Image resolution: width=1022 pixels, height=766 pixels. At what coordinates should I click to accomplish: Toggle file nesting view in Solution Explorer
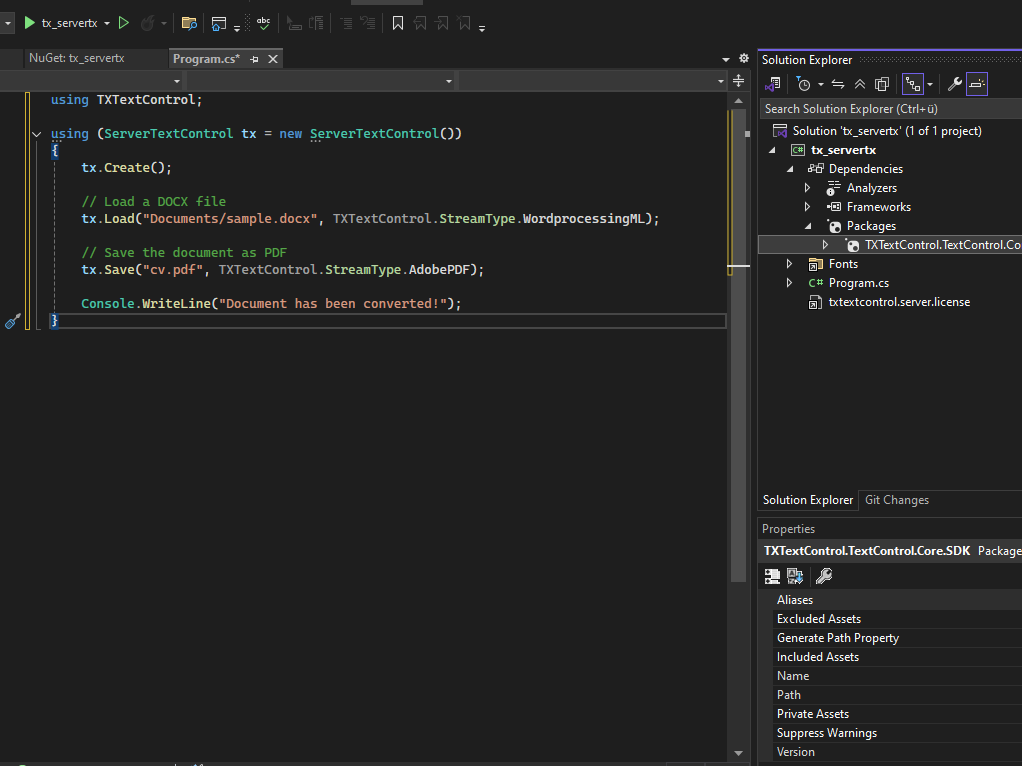pos(912,84)
